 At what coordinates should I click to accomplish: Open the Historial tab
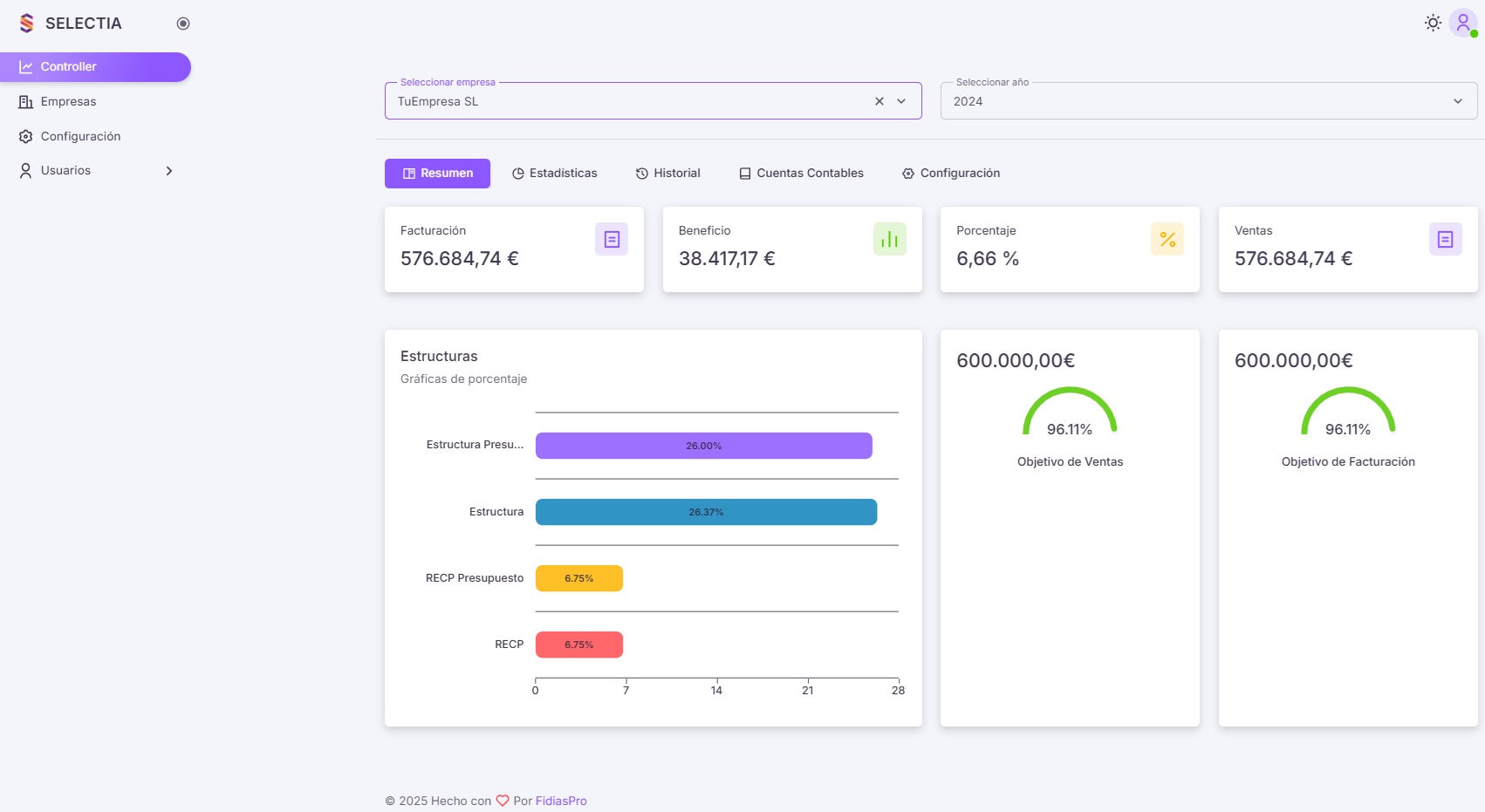point(668,174)
